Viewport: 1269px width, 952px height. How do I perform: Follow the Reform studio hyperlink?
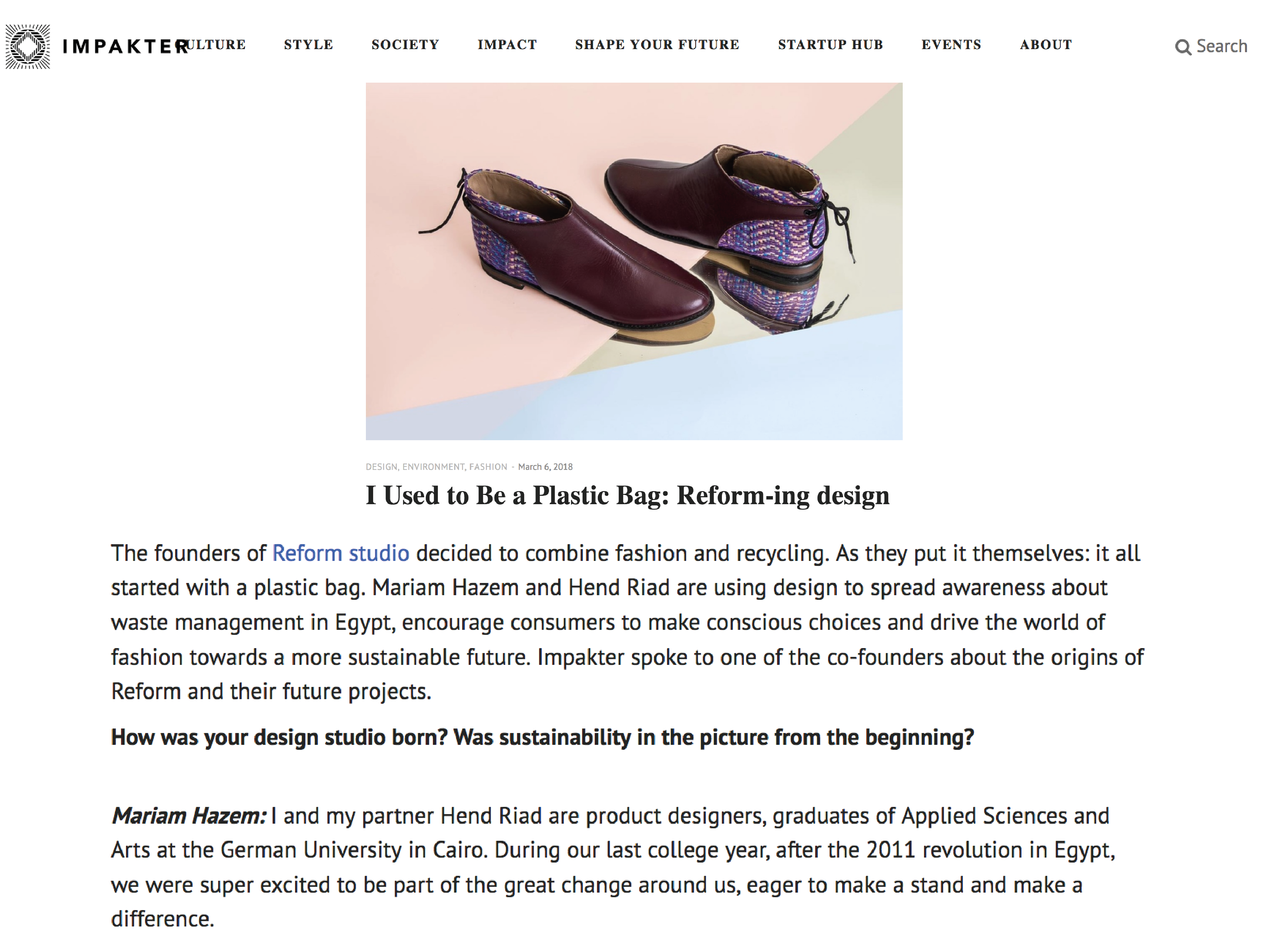point(340,553)
